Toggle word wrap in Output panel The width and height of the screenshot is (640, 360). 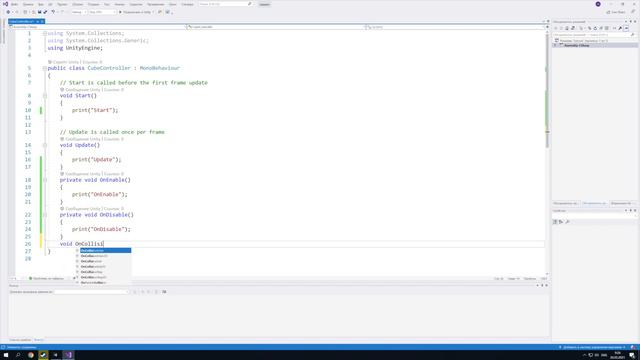(164, 292)
